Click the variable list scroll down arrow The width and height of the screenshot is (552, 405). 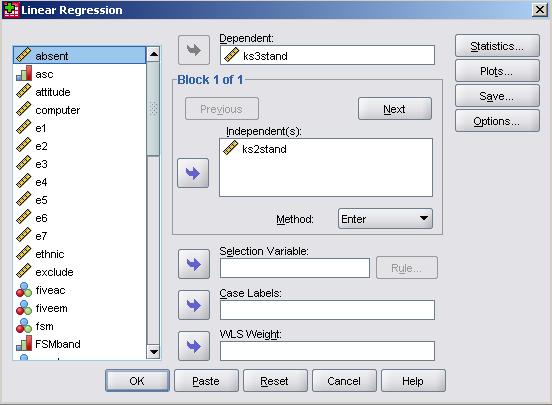coord(153,351)
